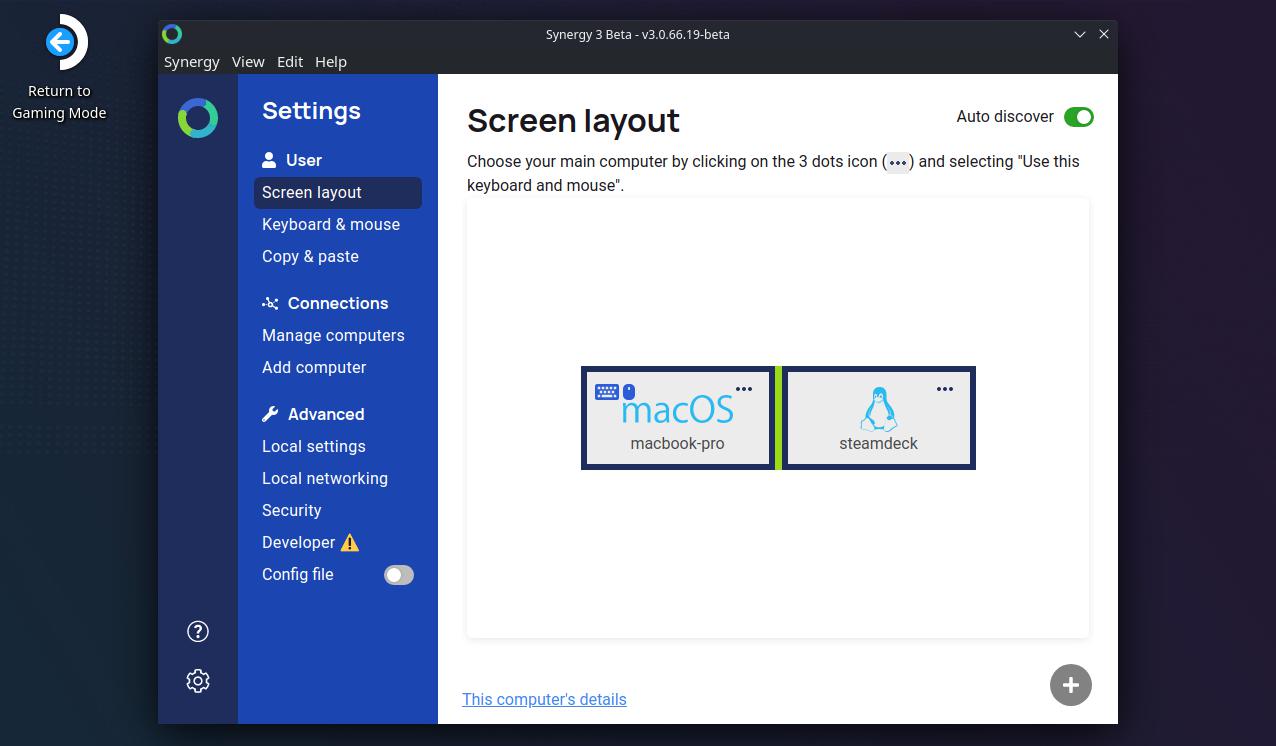
Task: Open the Return to Gaming Mode desktop shortcut
Action: pos(59,68)
